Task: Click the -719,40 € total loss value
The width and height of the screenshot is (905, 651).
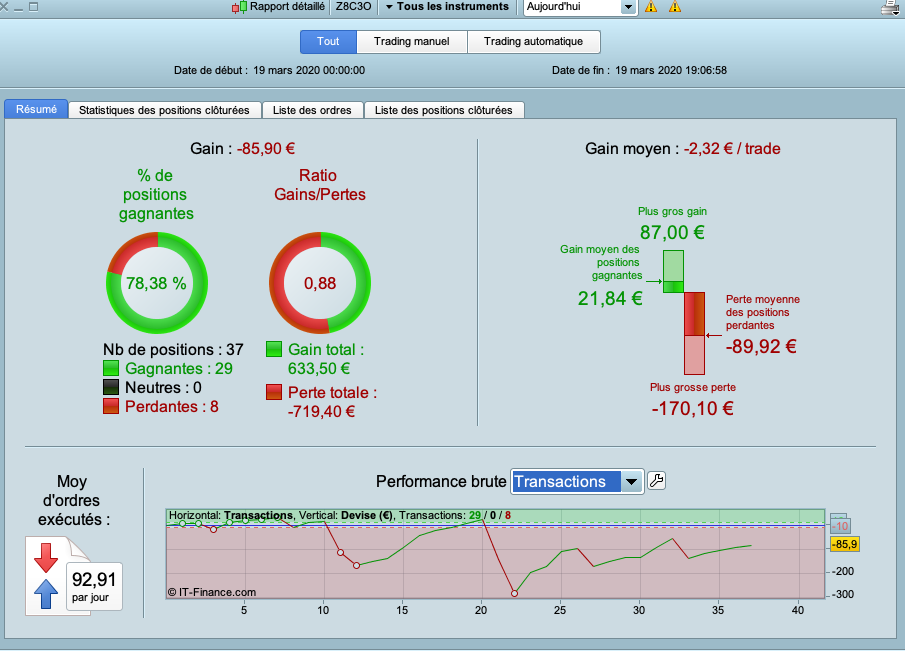Action: coord(321,411)
